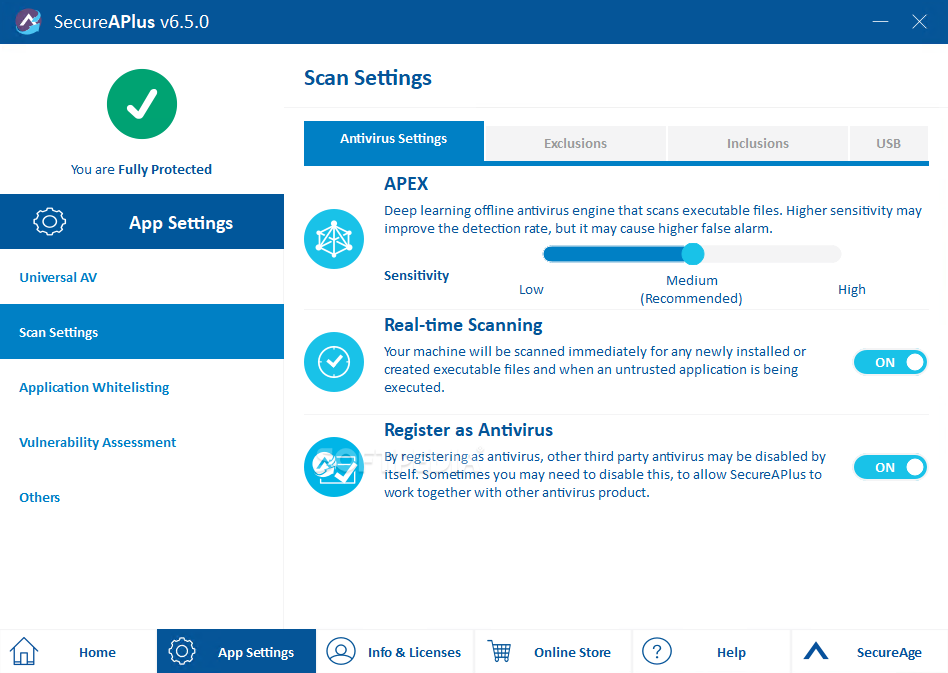
Task: Switch to the Antivirus Settings tab
Action: [x=394, y=141]
